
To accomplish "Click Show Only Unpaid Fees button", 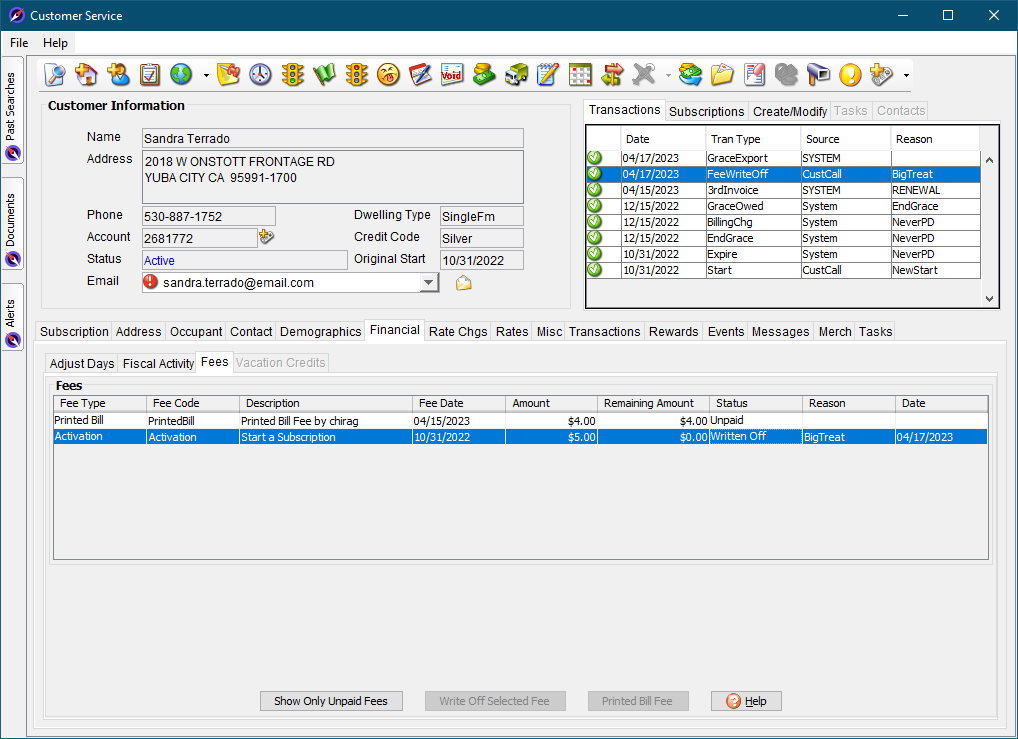I will point(331,701).
